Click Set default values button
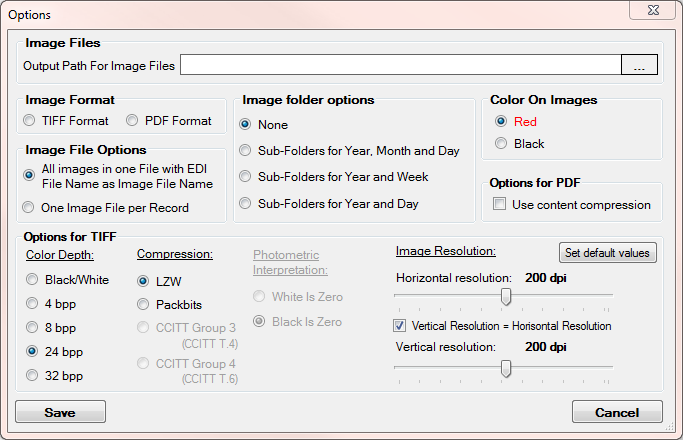Screen dimensions: 683x440 click(607, 252)
